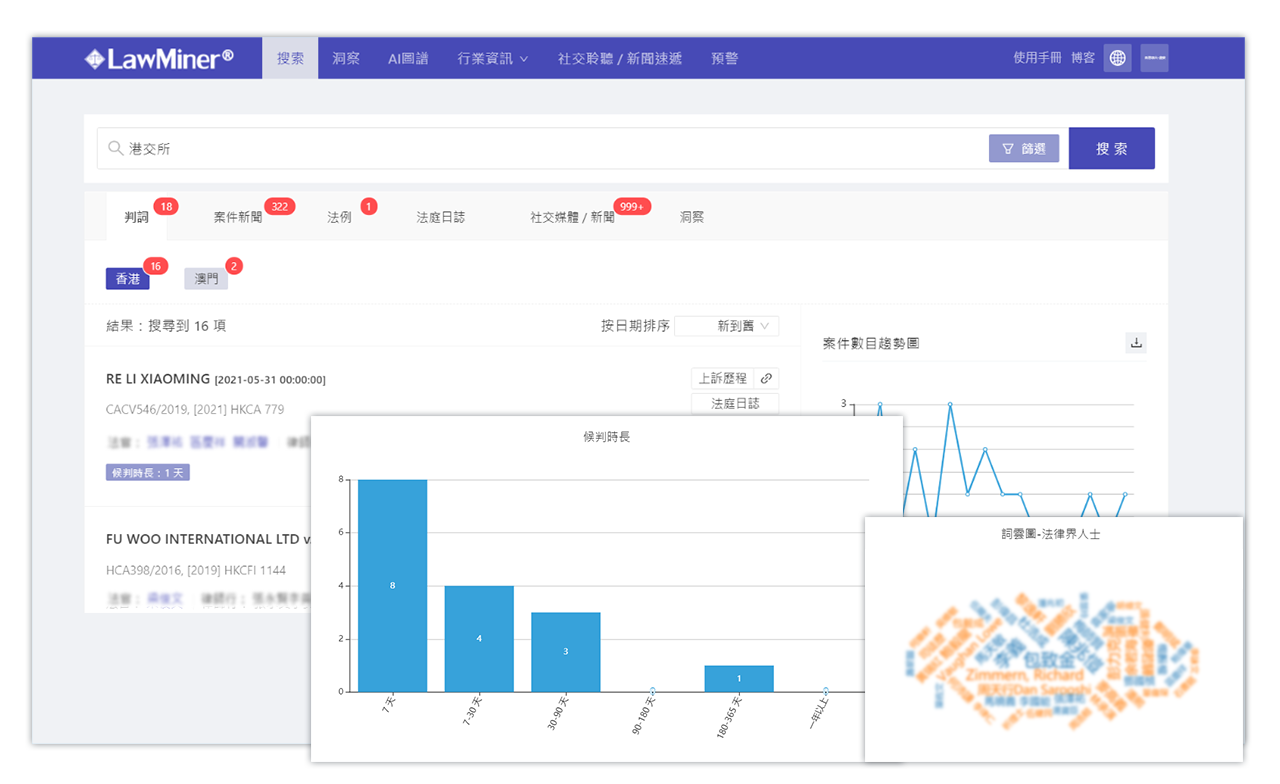Open the language globe icon
The image size is (1280, 784).
(x=1118, y=58)
